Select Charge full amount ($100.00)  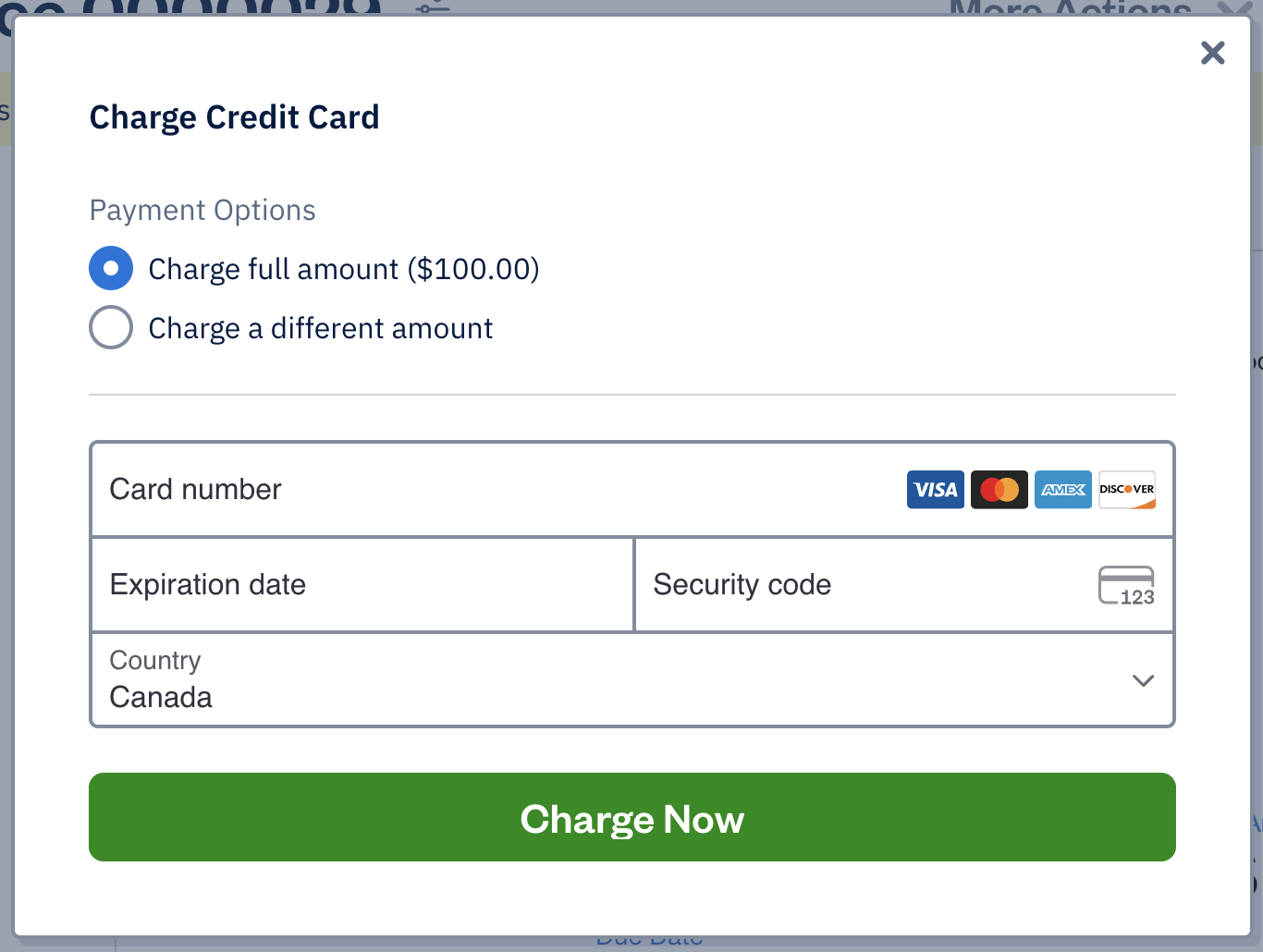click(111, 268)
